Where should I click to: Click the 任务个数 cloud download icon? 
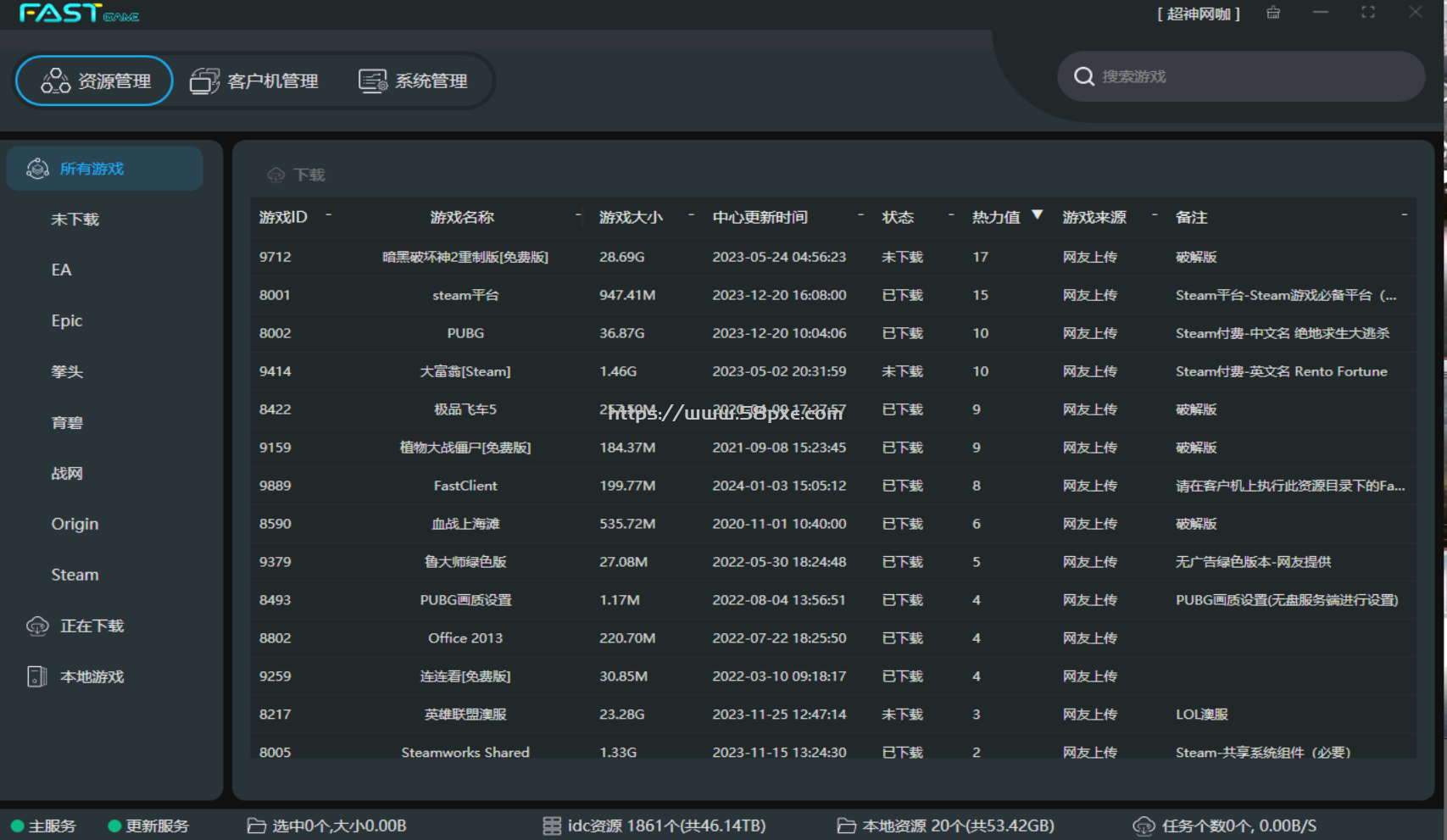click(x=1144, y=826)
